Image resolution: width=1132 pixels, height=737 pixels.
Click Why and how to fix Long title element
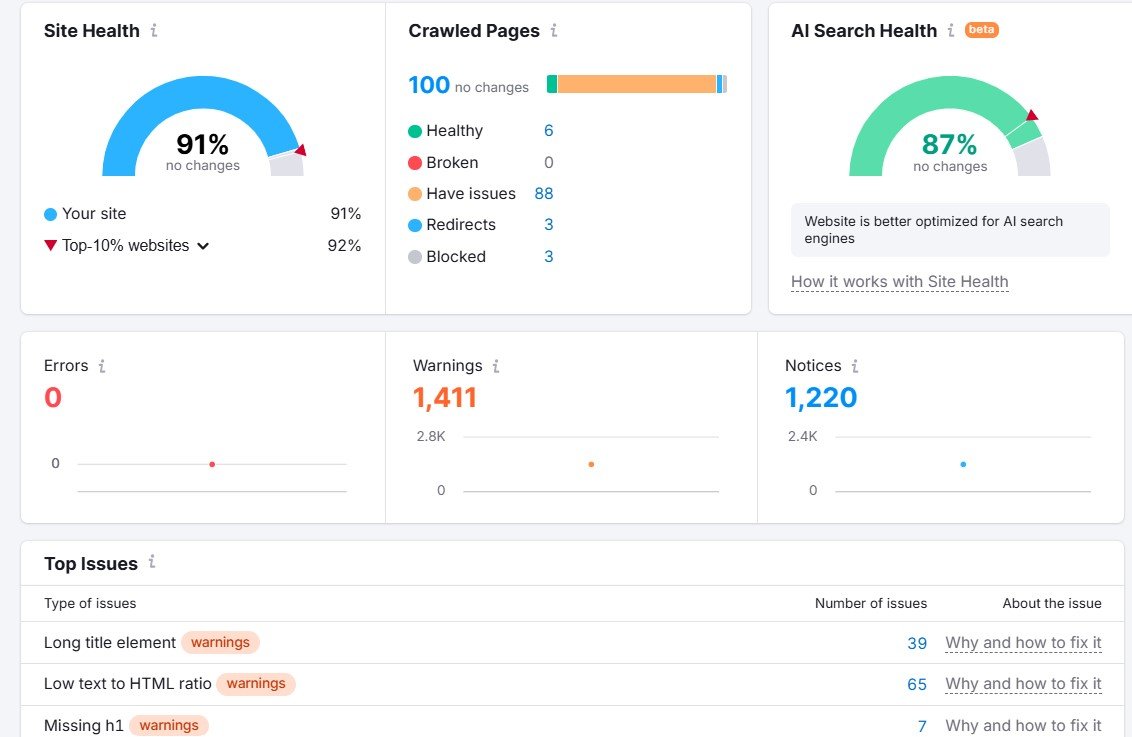coord(1023,642)
